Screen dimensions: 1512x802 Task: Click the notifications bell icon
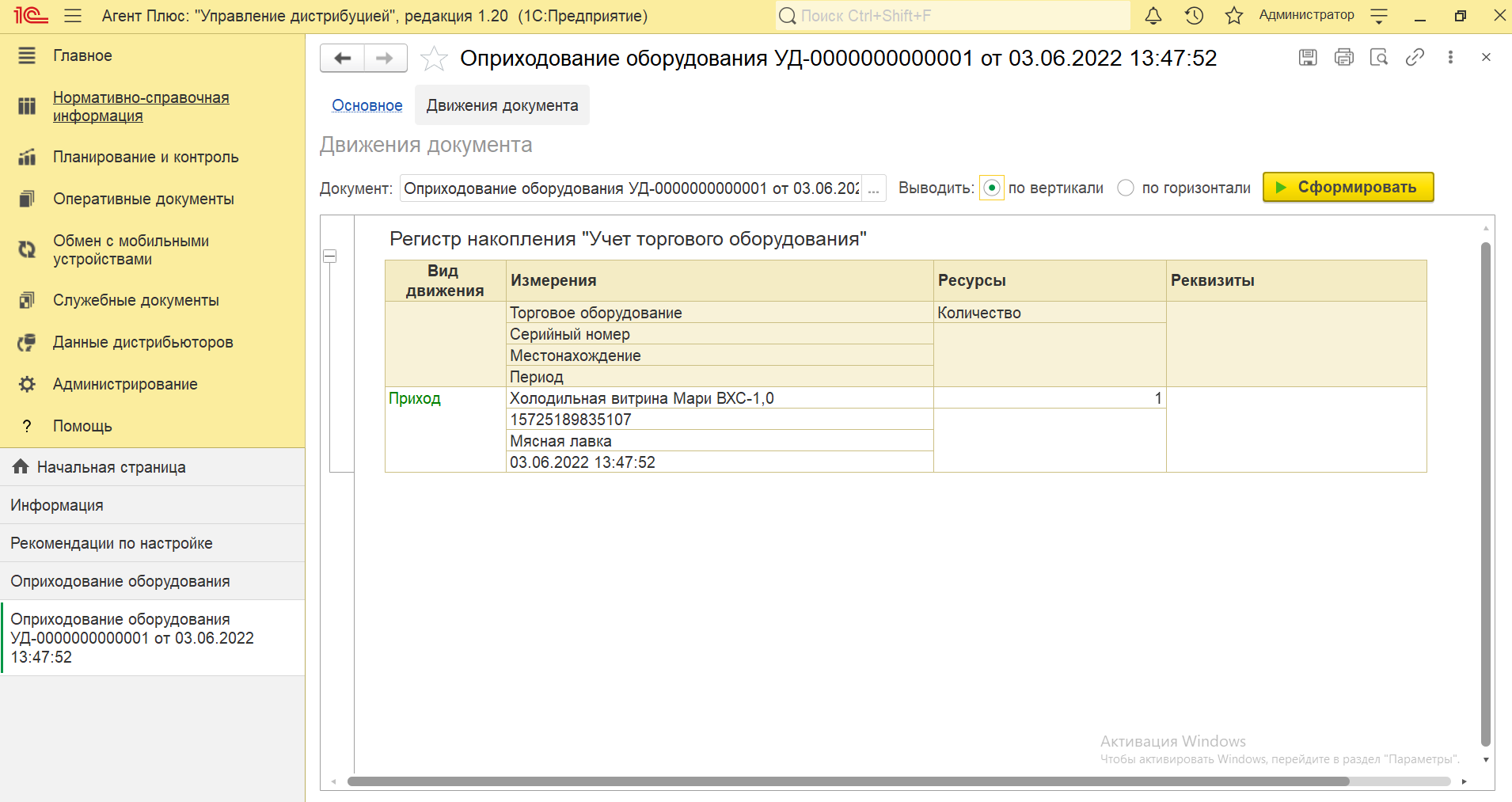1153,16
